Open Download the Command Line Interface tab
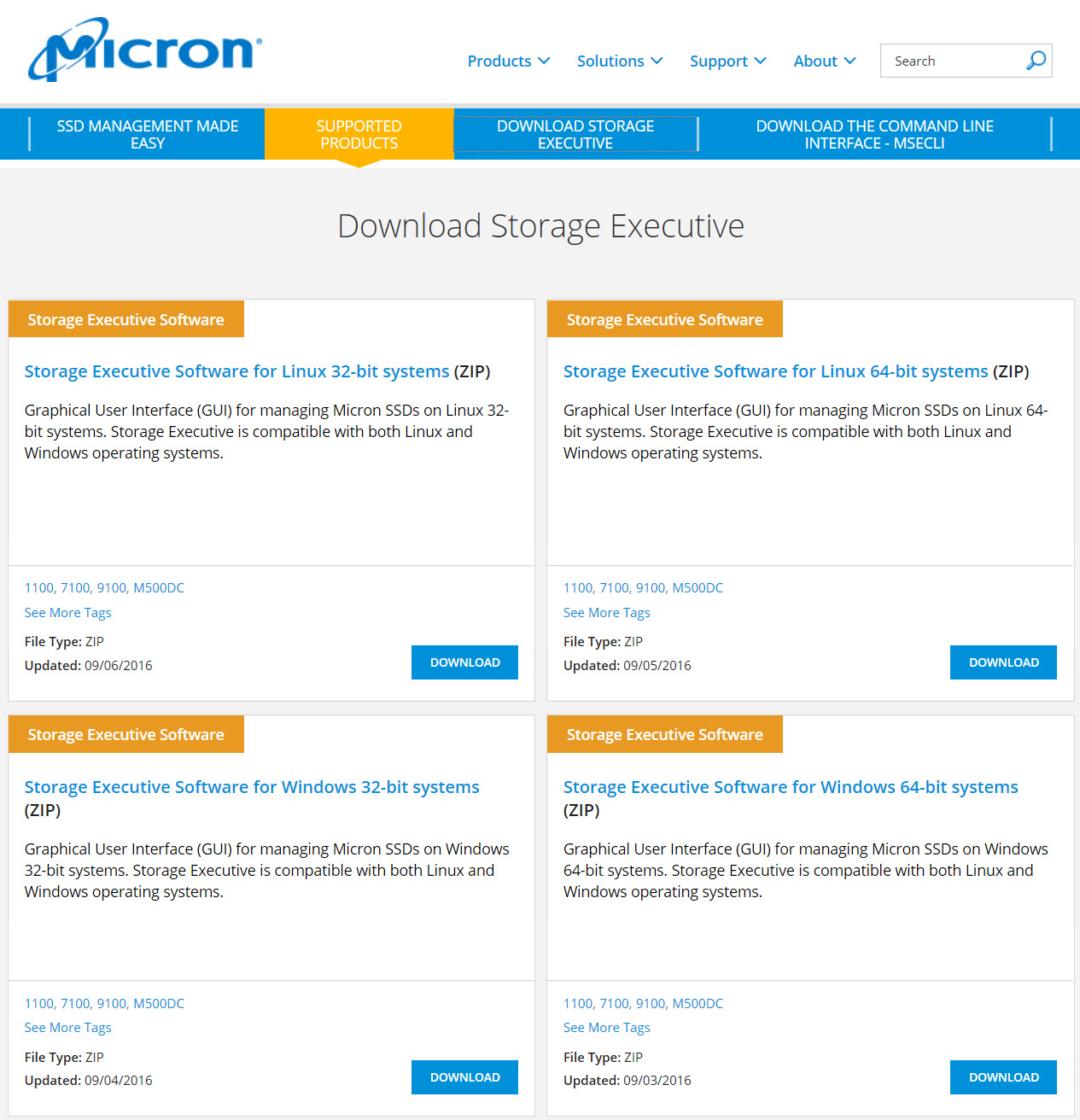Viewport: 1080px width, 1120px height. 874,134
